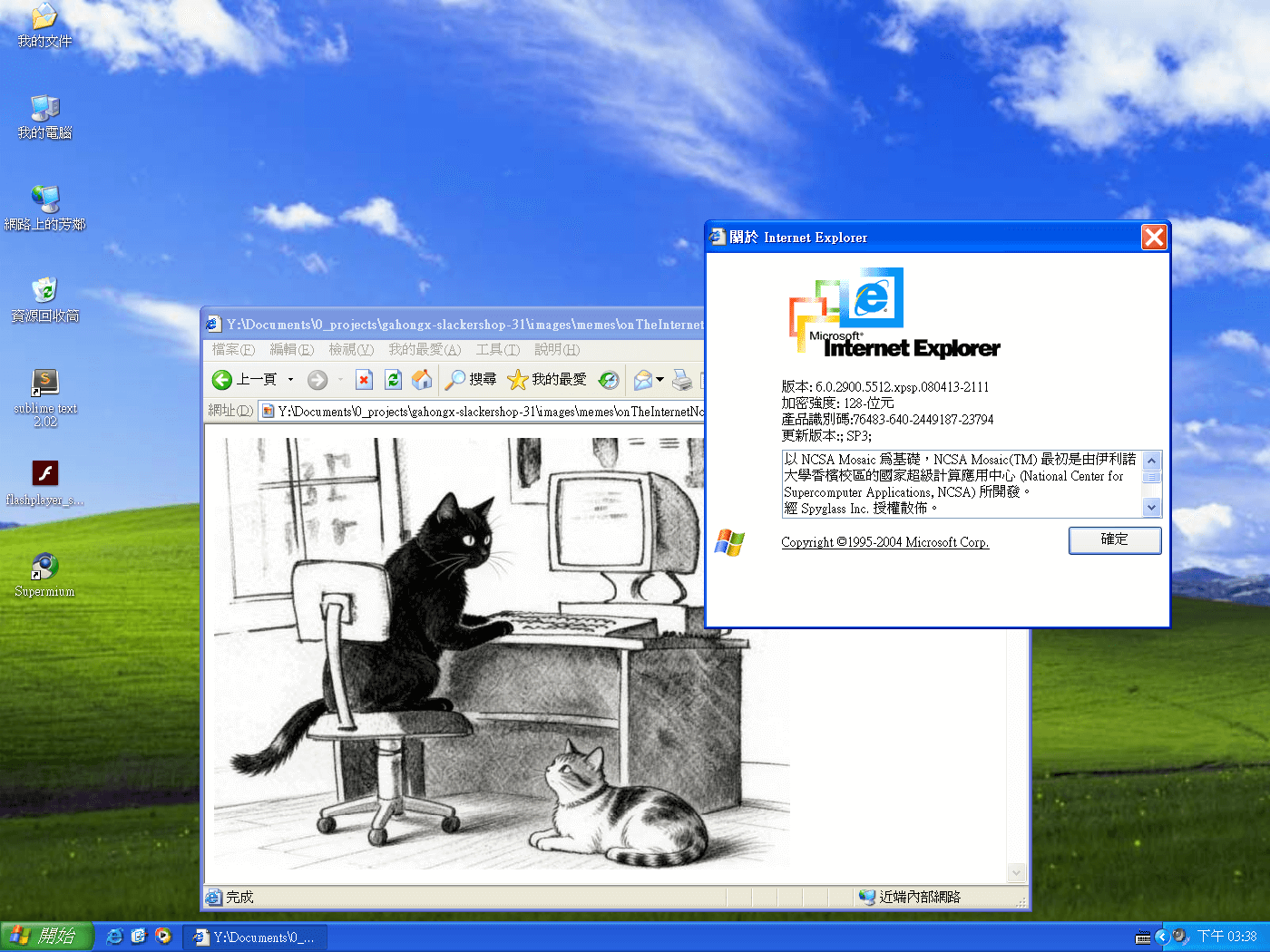Expand the Mail toolbar dropdown arrow
The width and height of the screenshot is (1270, 952).
(x=659, y=380)
